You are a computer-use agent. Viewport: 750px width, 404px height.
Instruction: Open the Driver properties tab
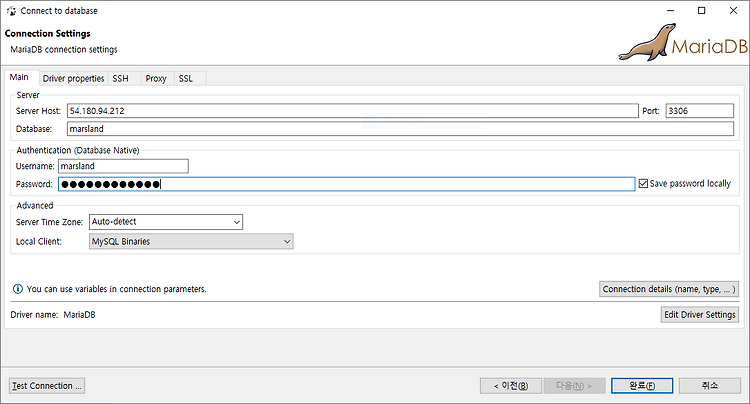pos(73,78)
